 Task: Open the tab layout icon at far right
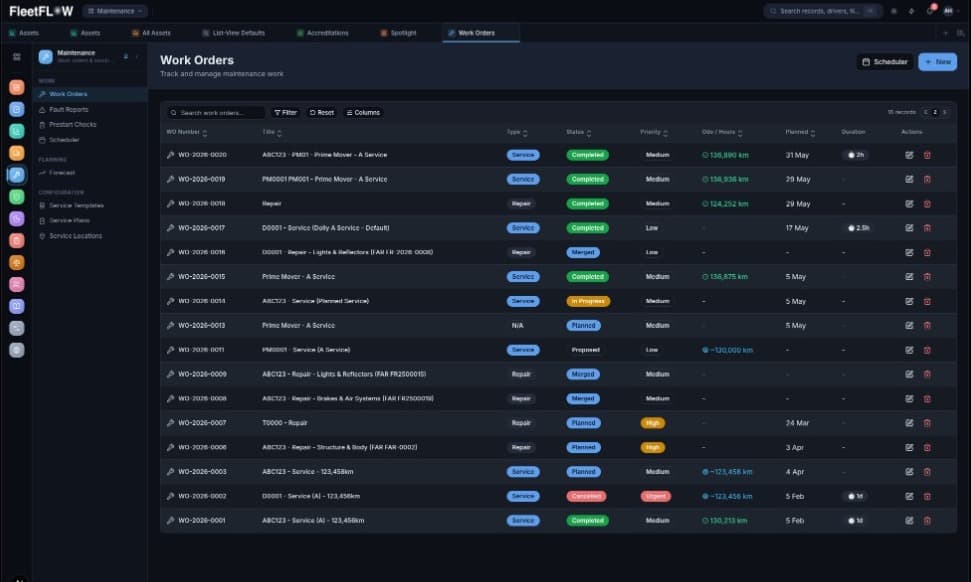pos(960,33)
